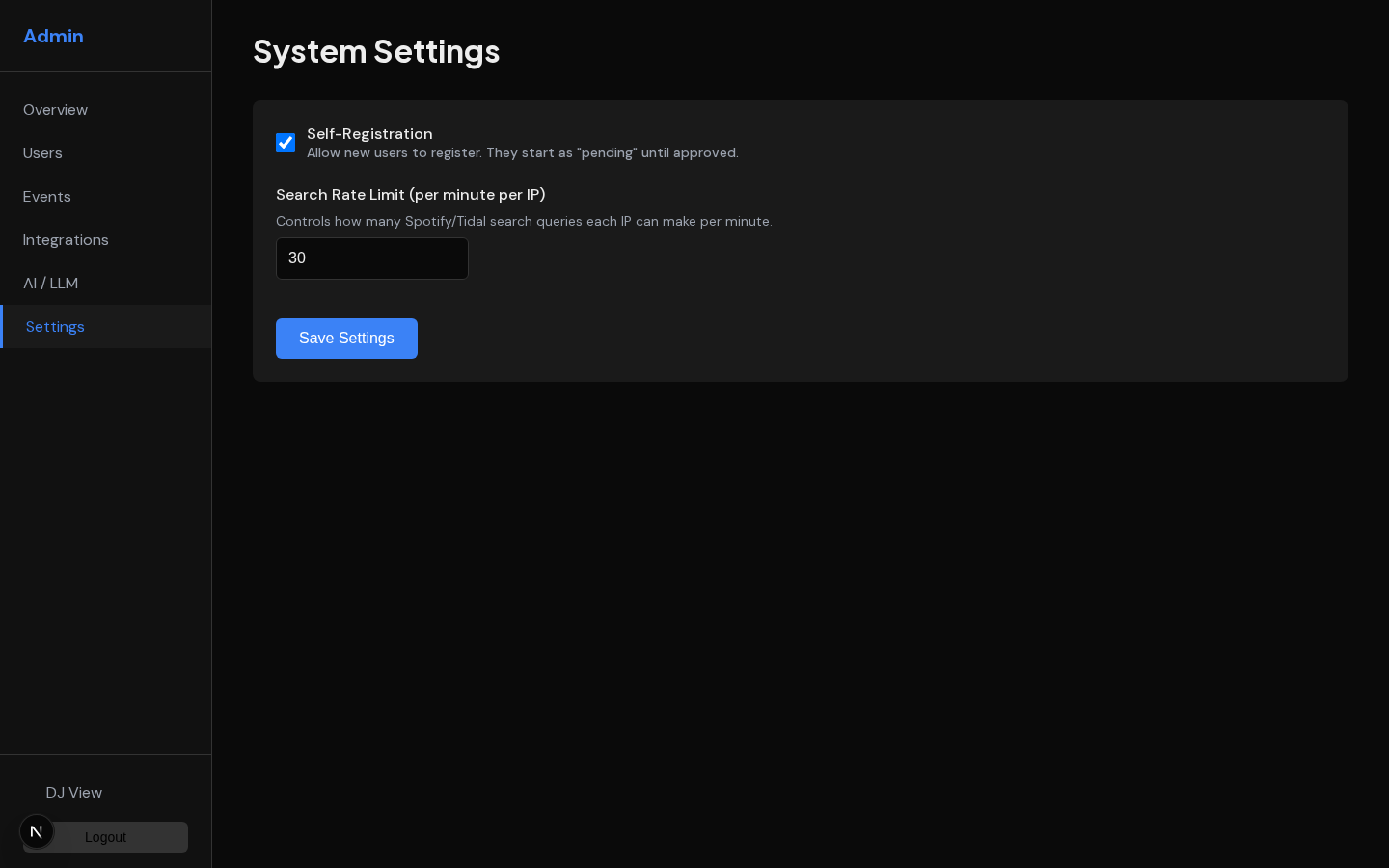Click the settings card containing Self-Registration
The width and height of the screenshot is (1389, 868).
pos(801,241)
